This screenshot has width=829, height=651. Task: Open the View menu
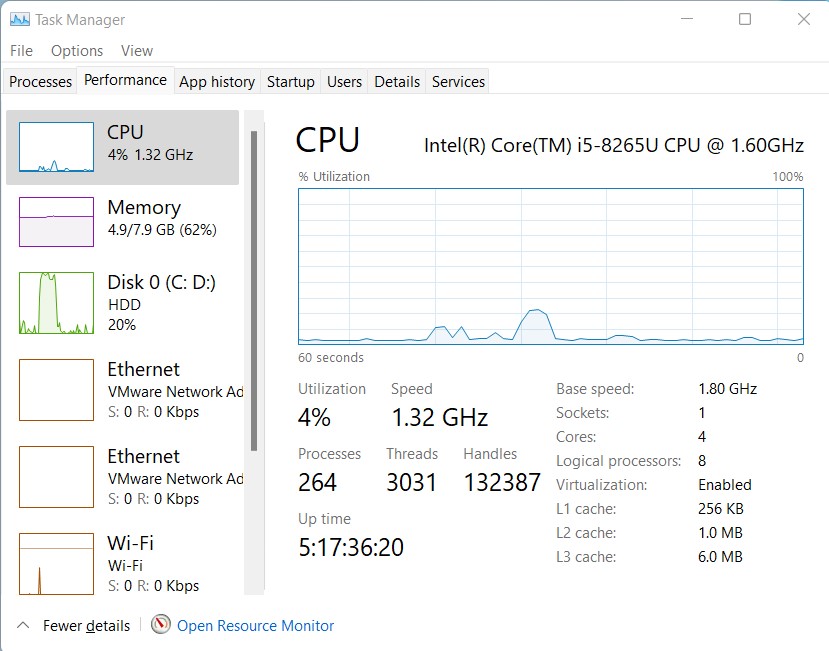pos(137,50)
